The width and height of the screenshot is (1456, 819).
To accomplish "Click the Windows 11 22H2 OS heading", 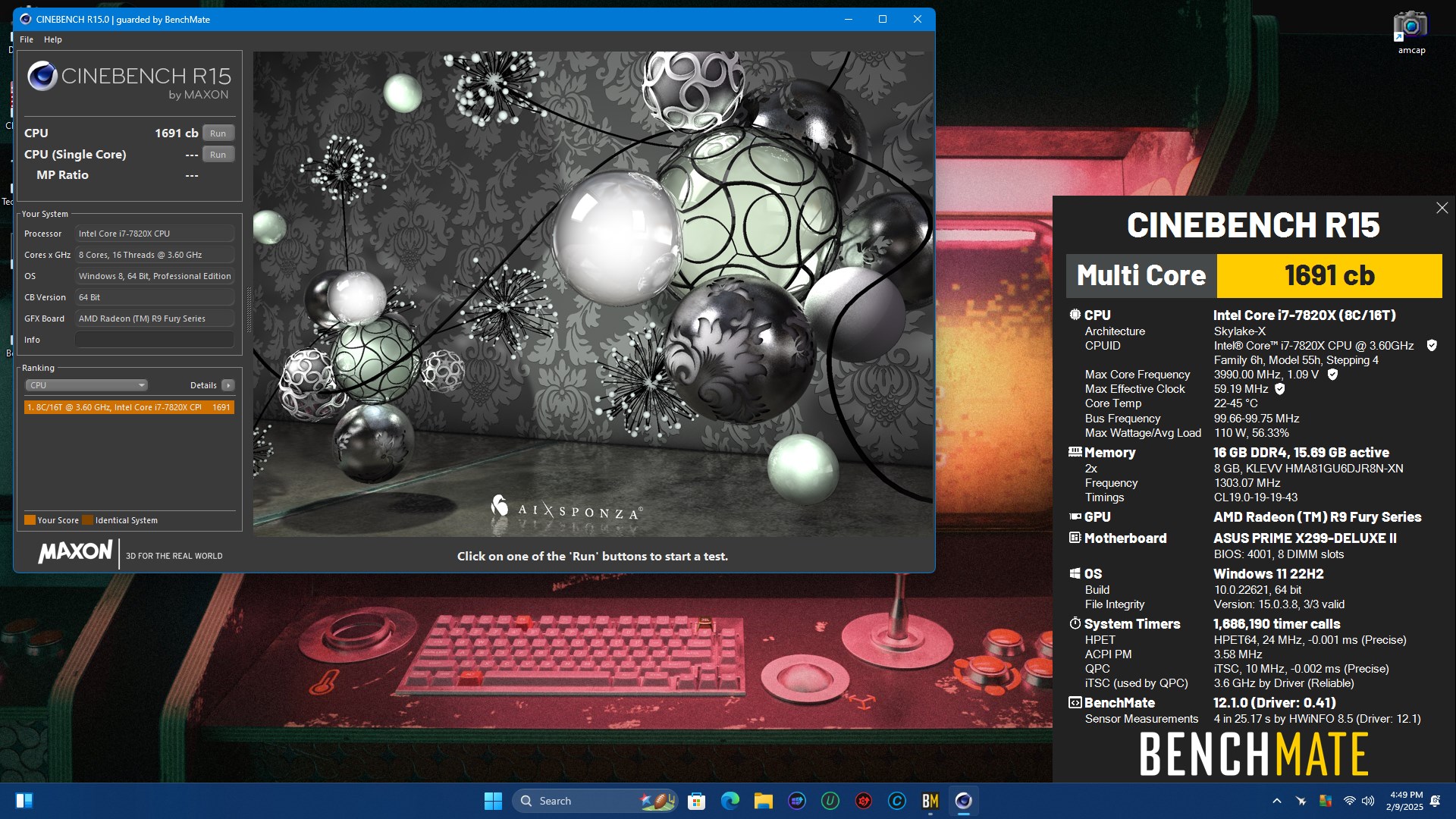I will 1269,574.
